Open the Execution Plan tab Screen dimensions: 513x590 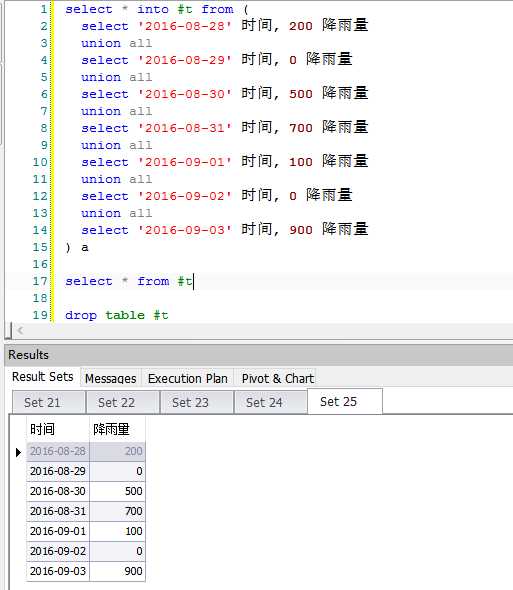pyautogui.click(x=187, y=378)
